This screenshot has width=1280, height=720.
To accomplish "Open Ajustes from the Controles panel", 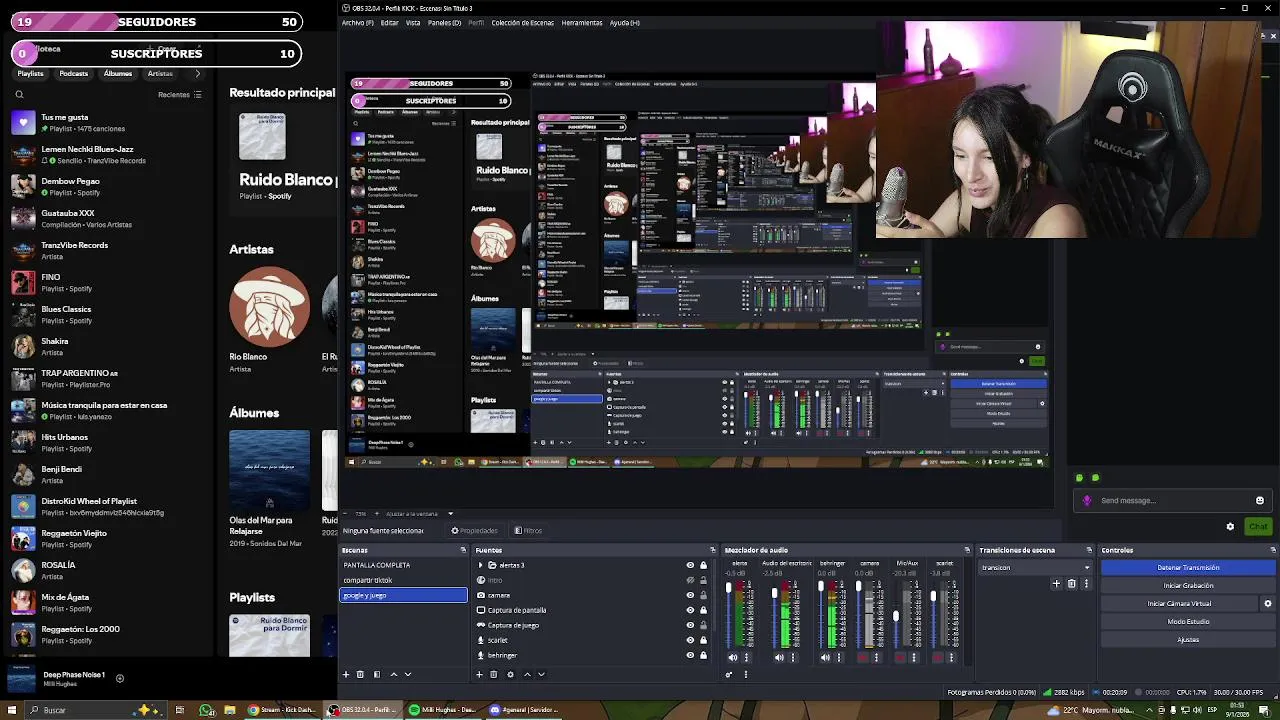I will pos(1188,640).
